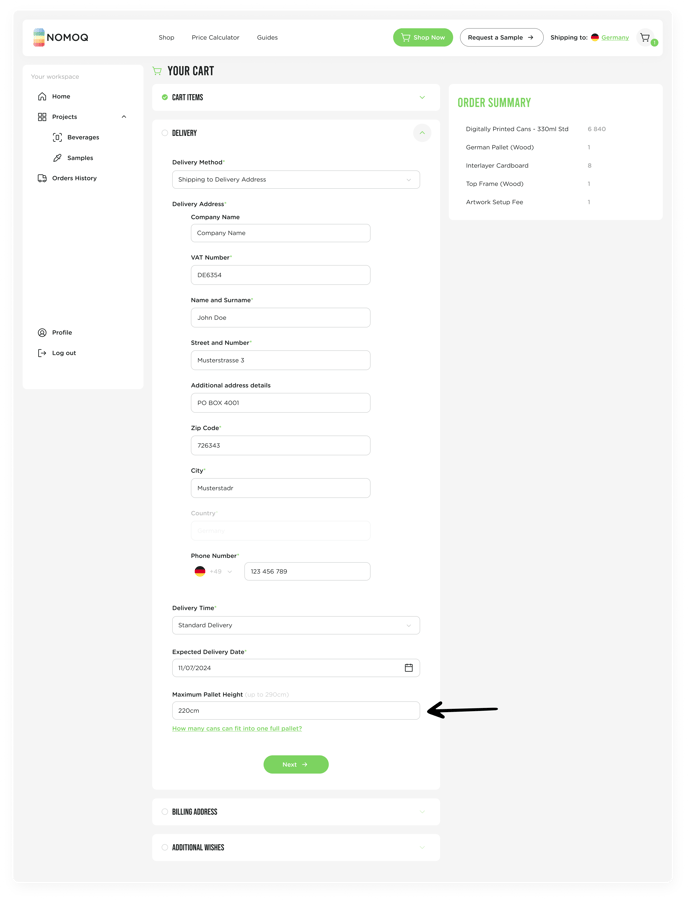Click the green Next button
The height and width of the screenshot is (901, 688).
[x=296, y=765]
